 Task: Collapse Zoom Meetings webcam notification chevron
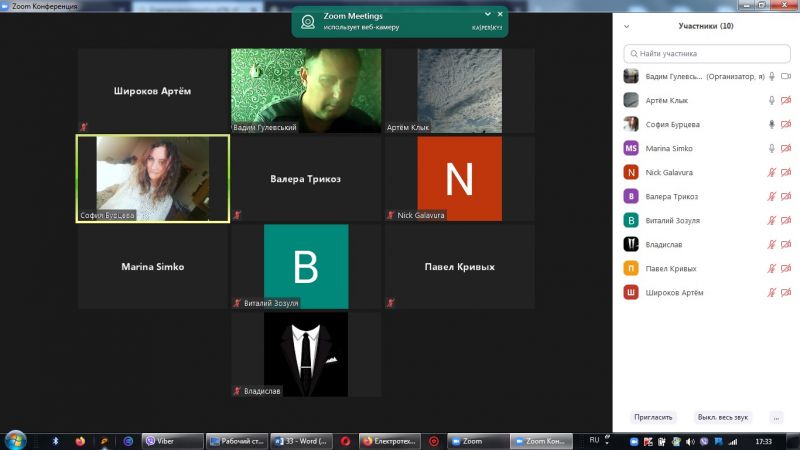(x=488, y=14)
